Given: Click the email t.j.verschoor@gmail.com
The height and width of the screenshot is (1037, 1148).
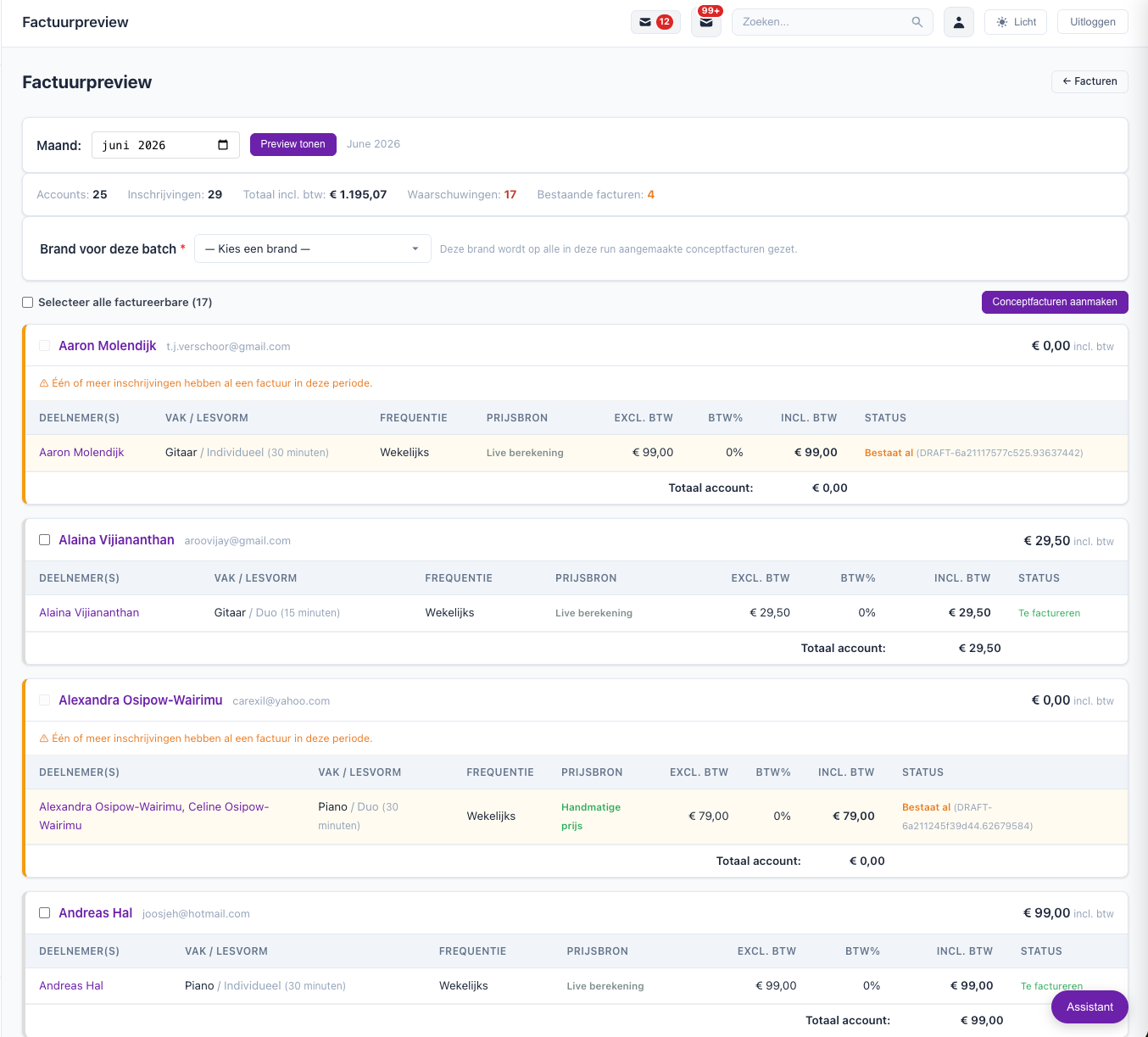Looking at the screenshot, I should coord(228,347).
